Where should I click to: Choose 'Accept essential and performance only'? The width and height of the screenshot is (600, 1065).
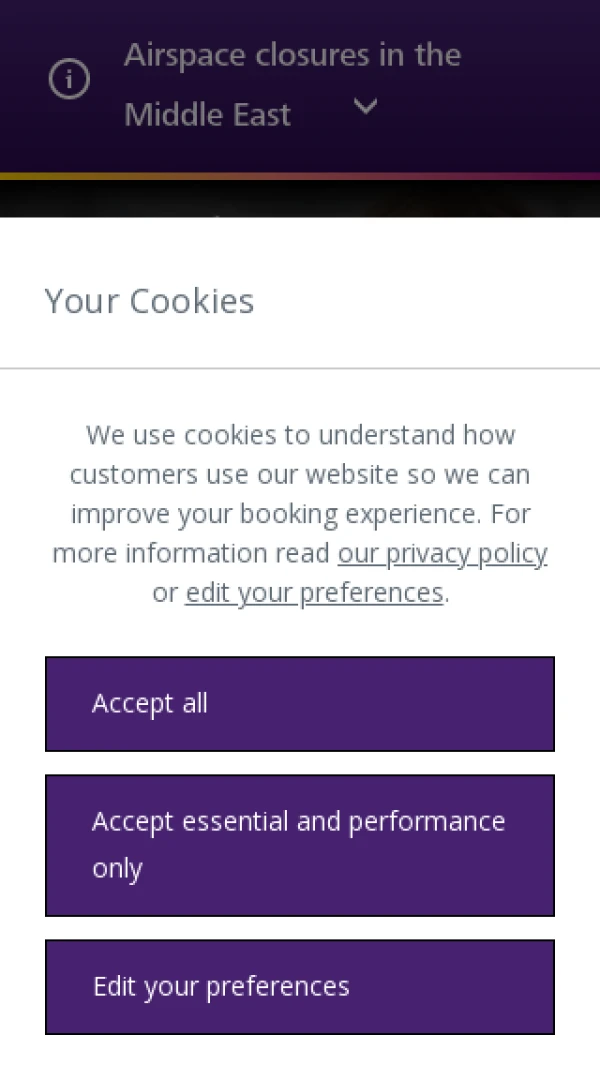point(300,845)
